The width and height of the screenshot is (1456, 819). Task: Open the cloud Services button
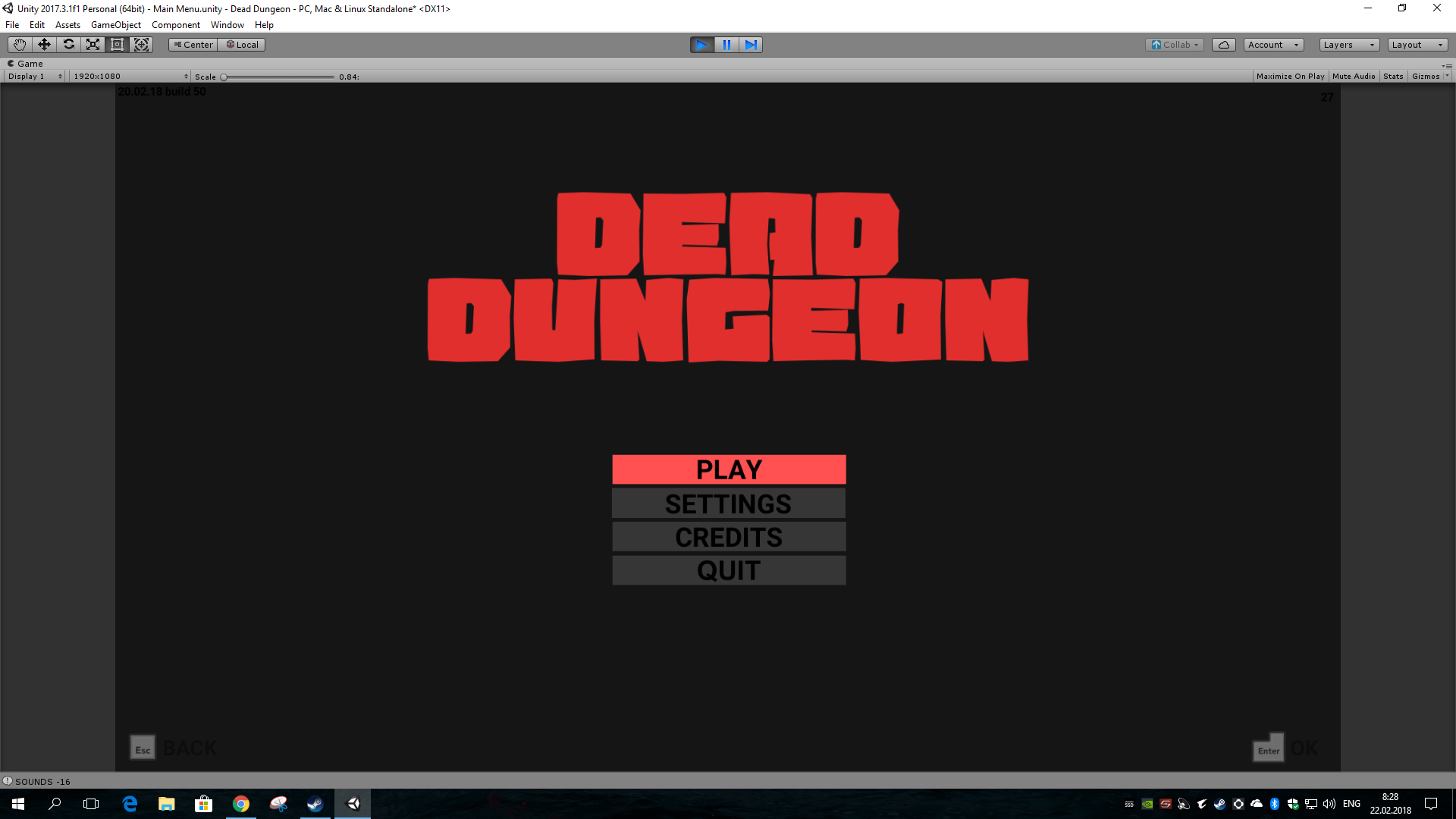(x=1224, y=45)
